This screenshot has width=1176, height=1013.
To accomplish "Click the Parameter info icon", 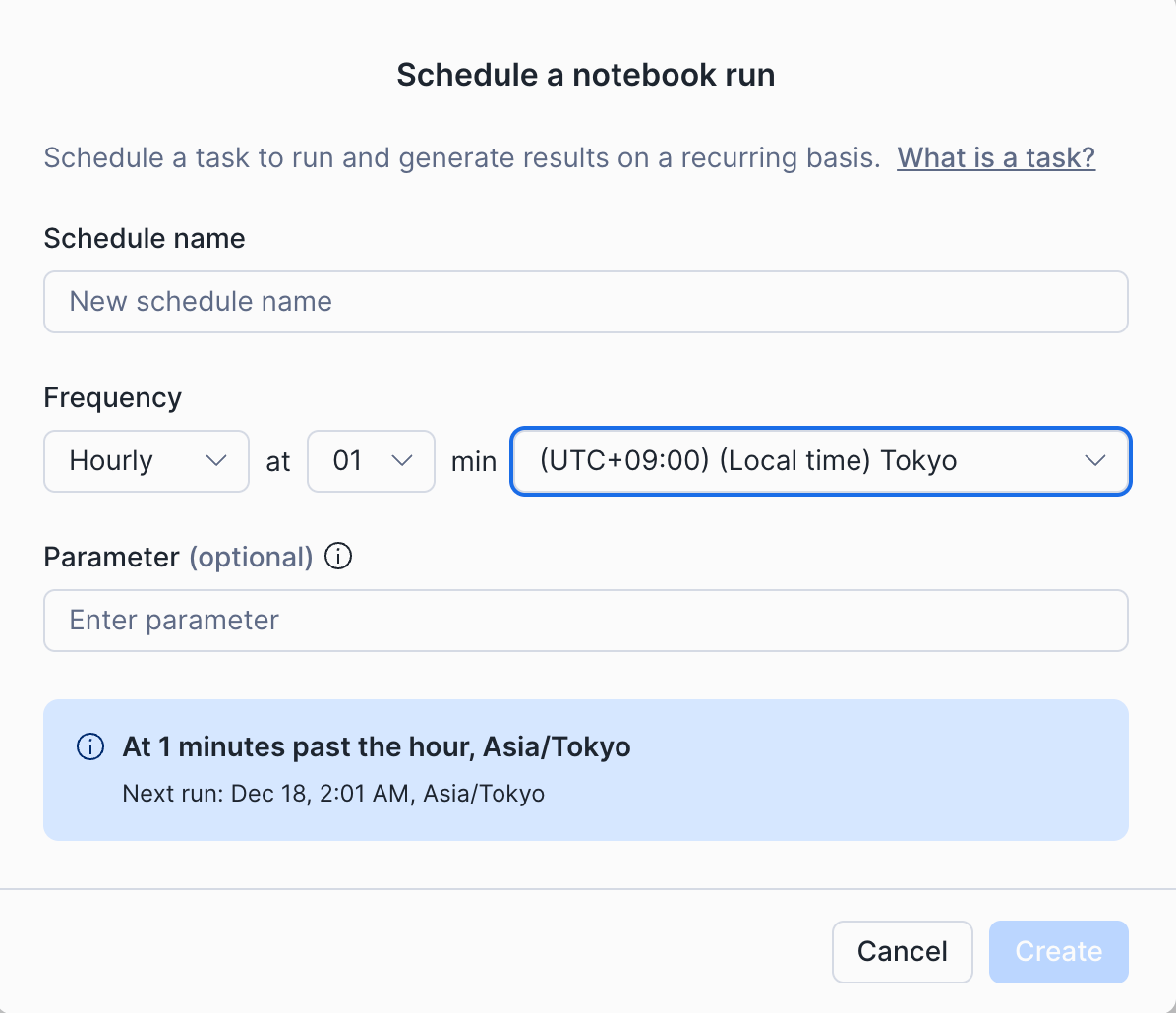I will coord(337,557).
